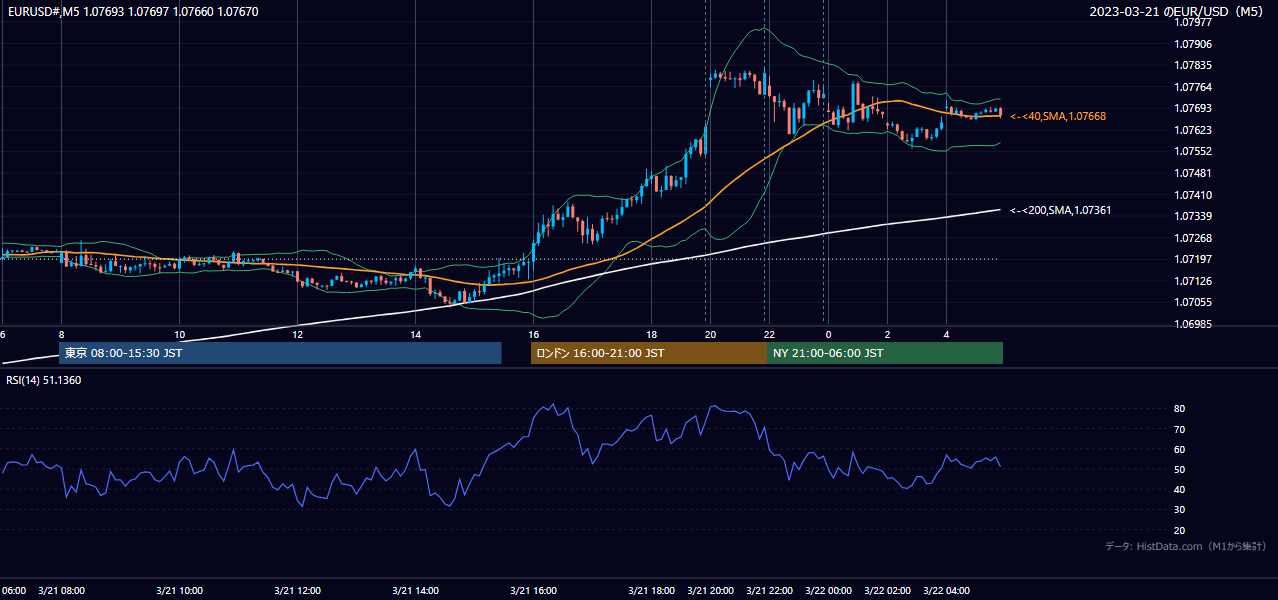Click the London 16:00-21:00 JST session bar
This screenshot has height=600, width=1278.
click(x=649, y=353)
